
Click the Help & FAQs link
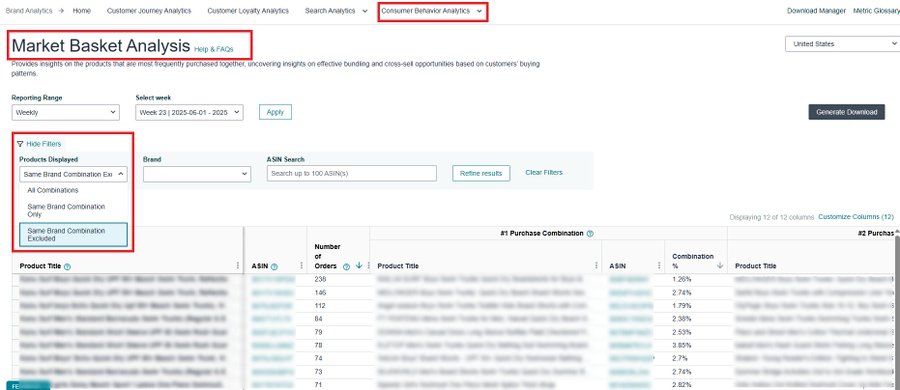coord(214,49)
